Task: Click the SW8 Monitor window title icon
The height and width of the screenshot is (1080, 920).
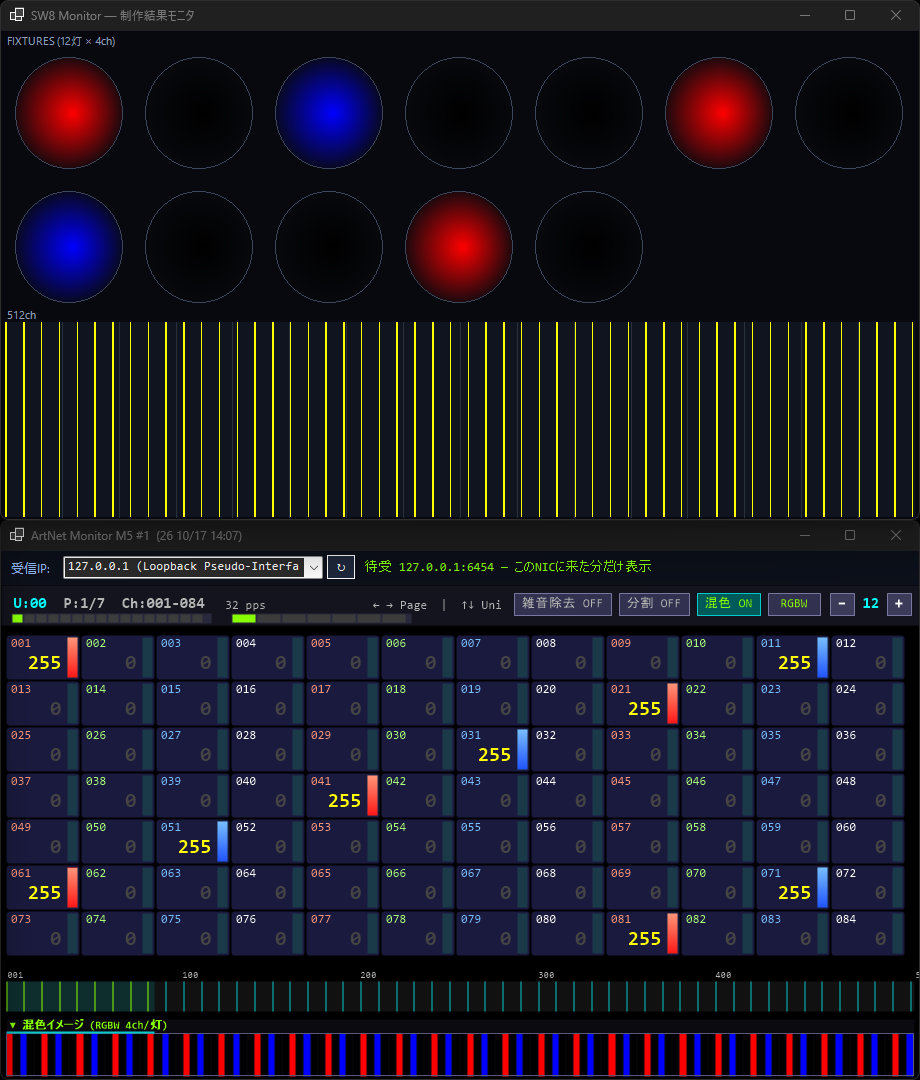Action: pos(17,15)
